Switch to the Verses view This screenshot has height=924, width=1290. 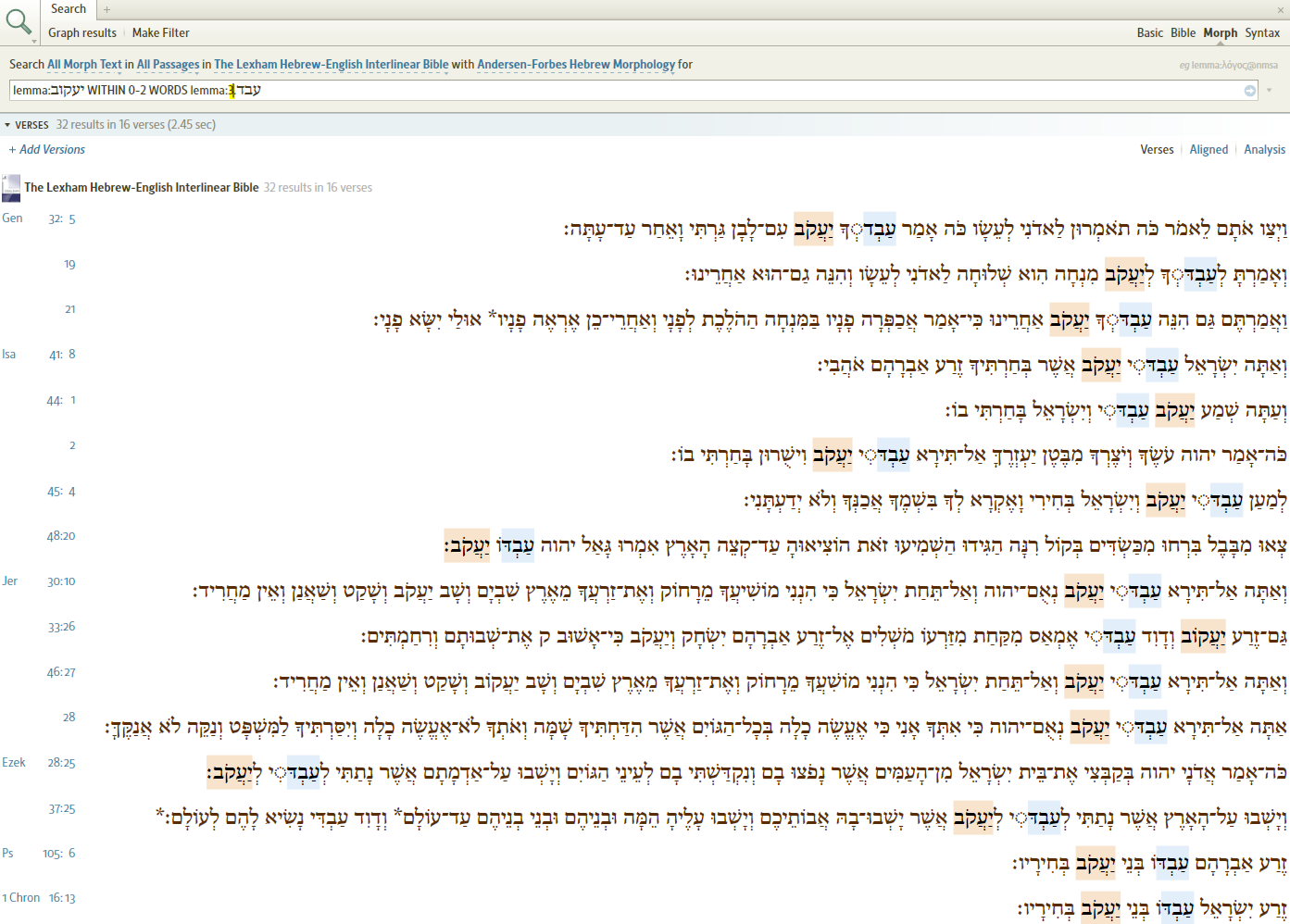click(1157, 149)
